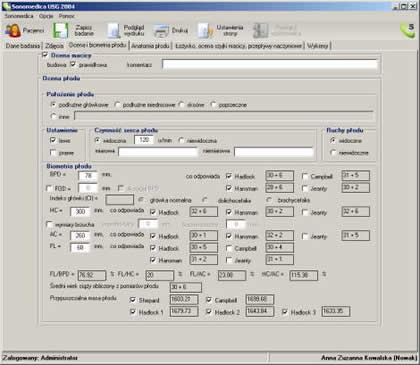
Task: Click the AC value field showing 260
Action: coord(80,235)
